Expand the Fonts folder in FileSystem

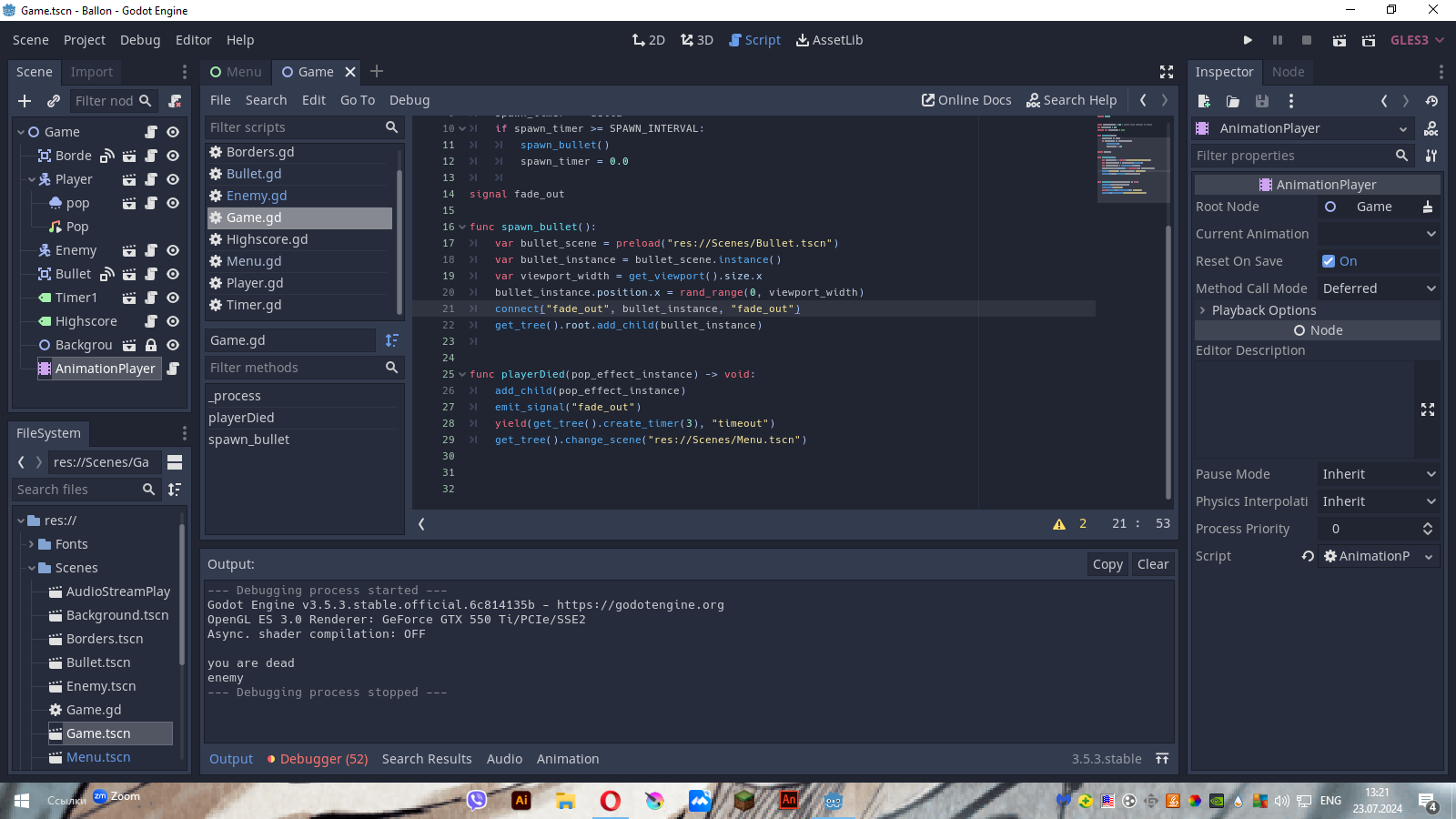(32, 544)
